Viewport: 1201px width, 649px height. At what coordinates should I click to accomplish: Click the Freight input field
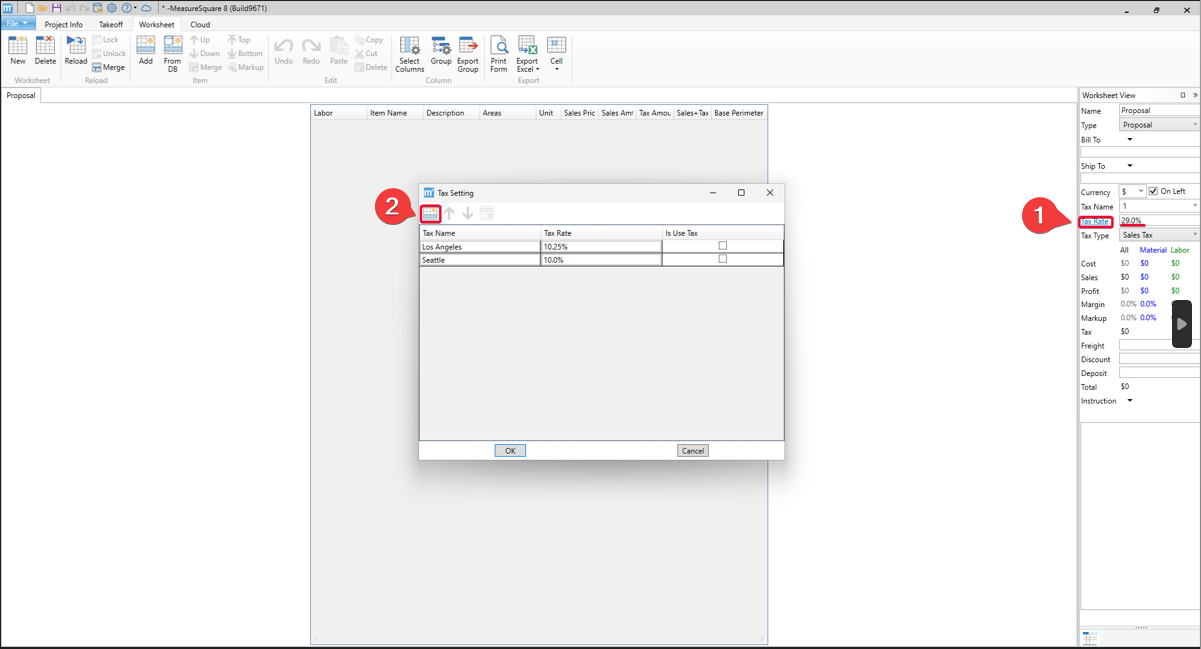pos(1159,345)
